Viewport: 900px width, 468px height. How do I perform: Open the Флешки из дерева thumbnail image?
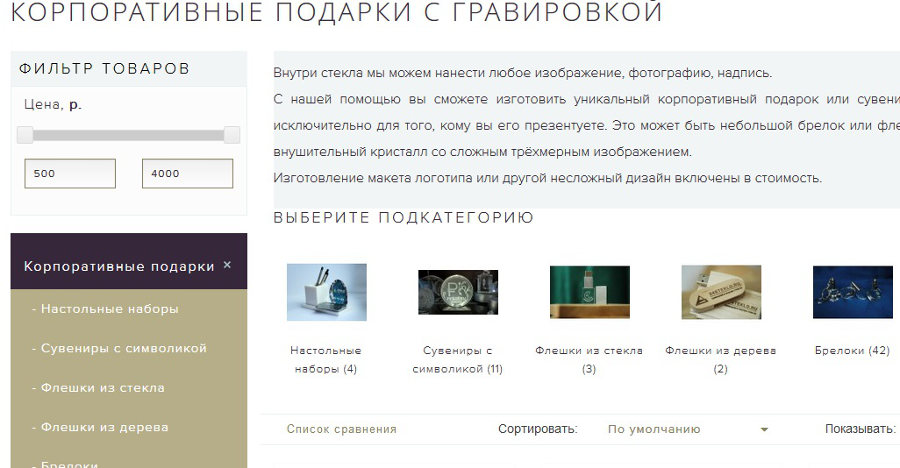pos(721,292)
